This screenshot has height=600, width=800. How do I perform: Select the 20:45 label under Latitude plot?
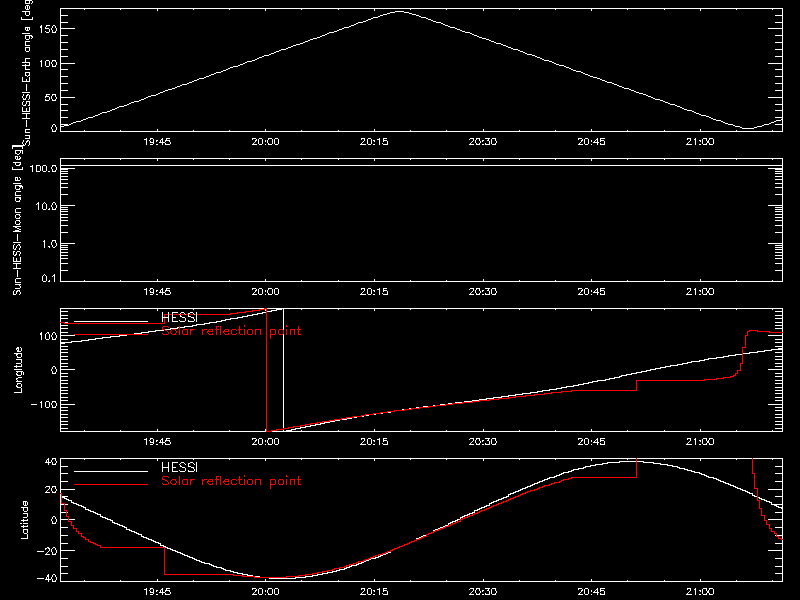tap(591, 592)
